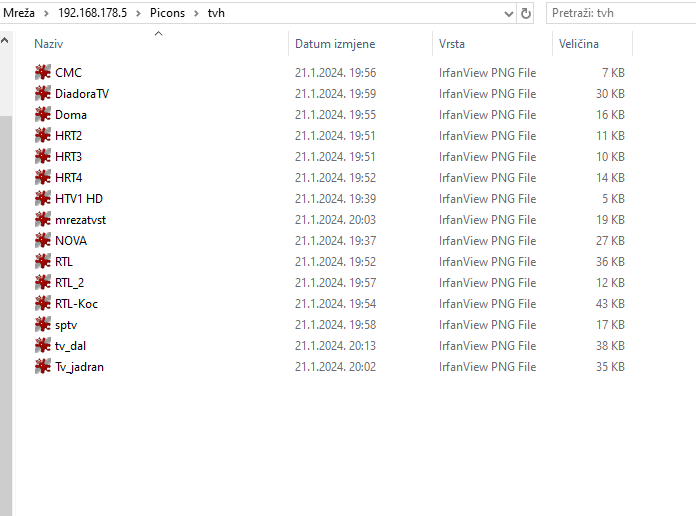The height and width of the screenshot is (516, 696).
Task: Select the file name RTL
Action: point(63,262)
